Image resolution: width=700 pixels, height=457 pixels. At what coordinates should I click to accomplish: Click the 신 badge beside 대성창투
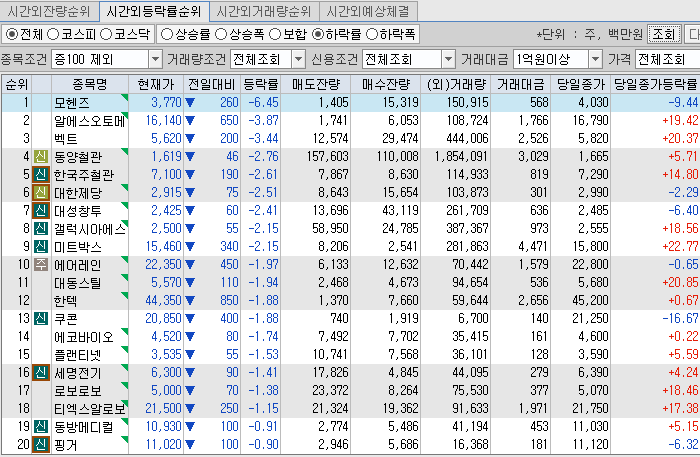(x=41, y=211)
